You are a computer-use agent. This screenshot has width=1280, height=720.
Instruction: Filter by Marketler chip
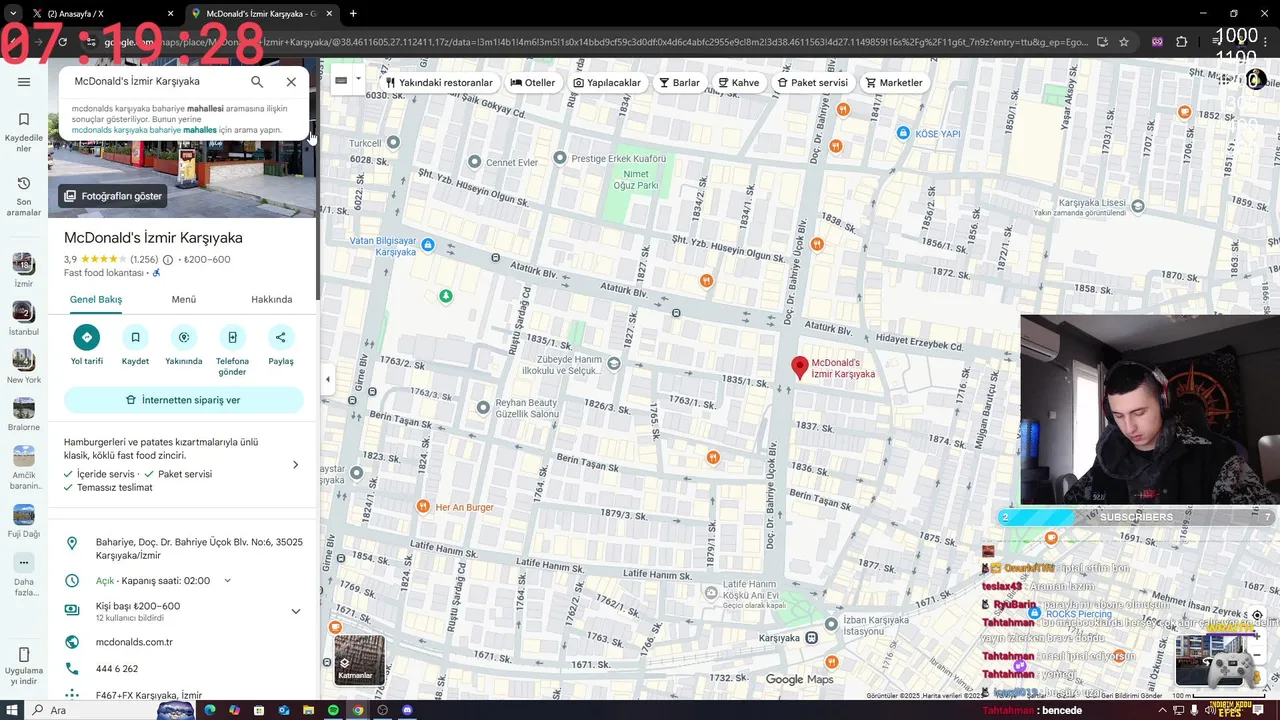pos(894,83)
